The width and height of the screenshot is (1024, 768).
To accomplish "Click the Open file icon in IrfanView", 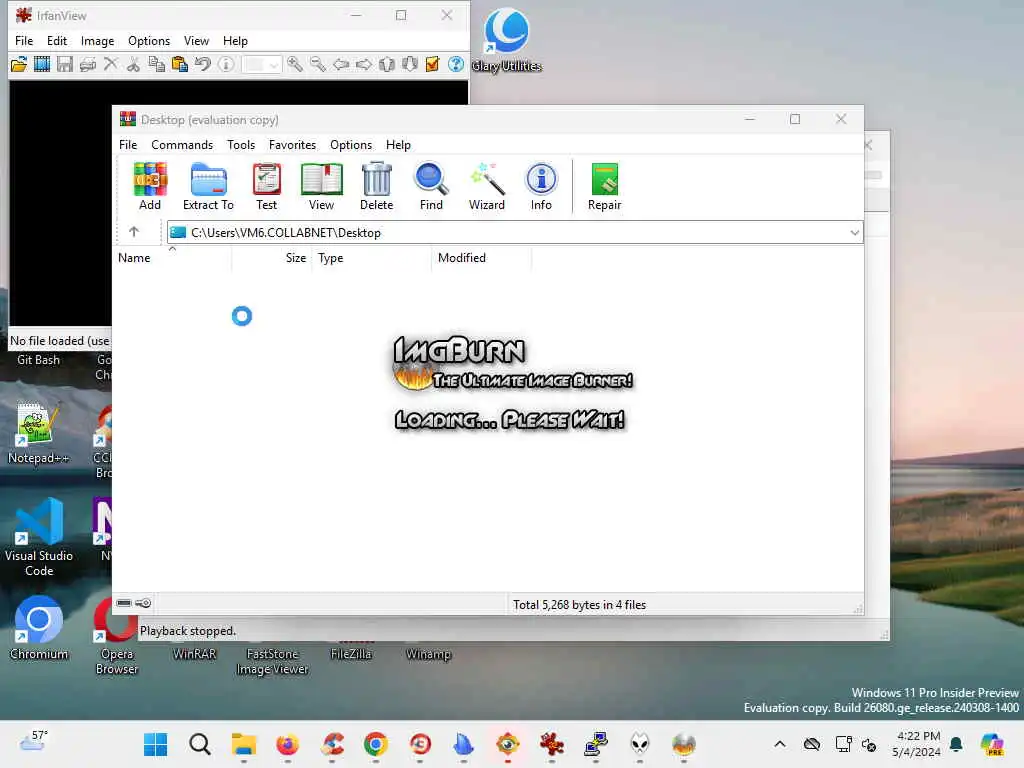I will point(19,64).
